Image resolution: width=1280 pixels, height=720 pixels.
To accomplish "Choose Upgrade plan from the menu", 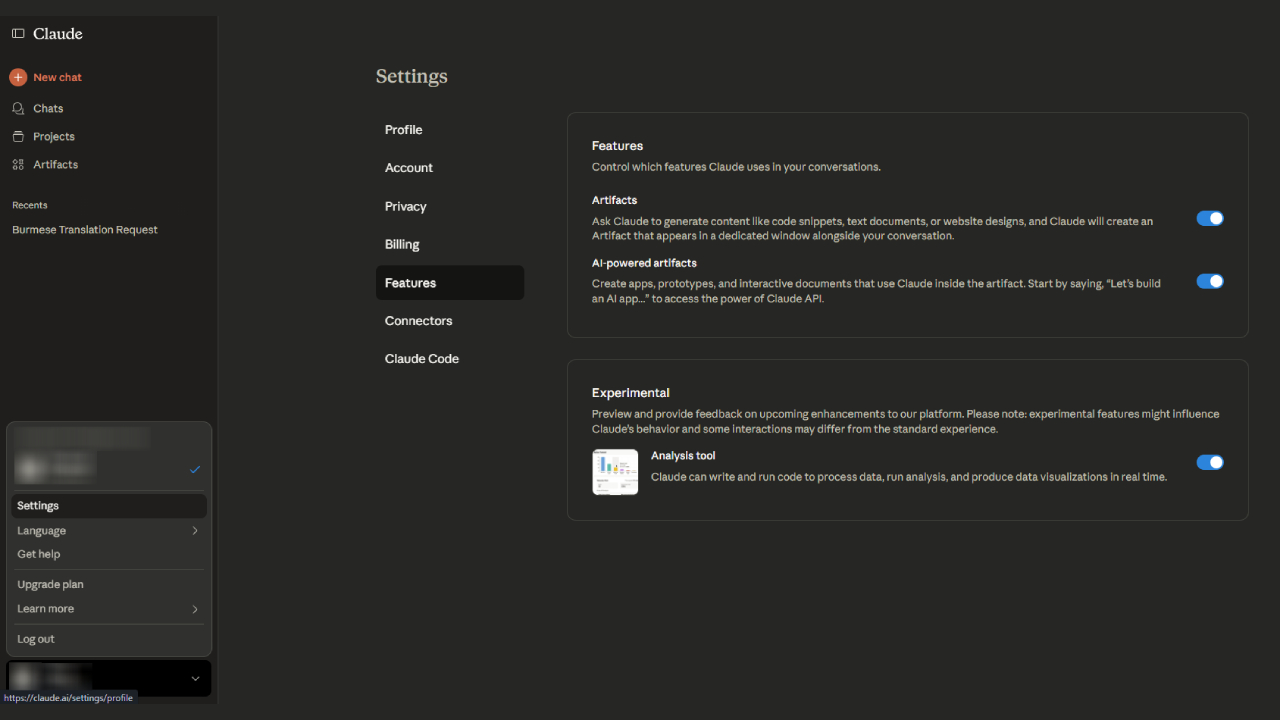I will pos(50,584).
